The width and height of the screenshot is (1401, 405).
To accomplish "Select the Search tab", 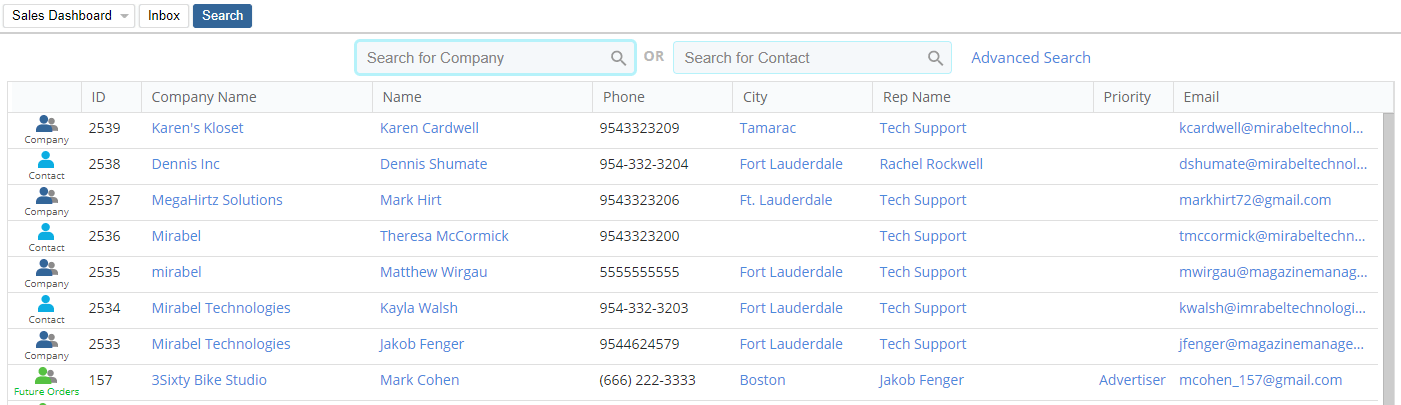I will (x=222, y=16).
